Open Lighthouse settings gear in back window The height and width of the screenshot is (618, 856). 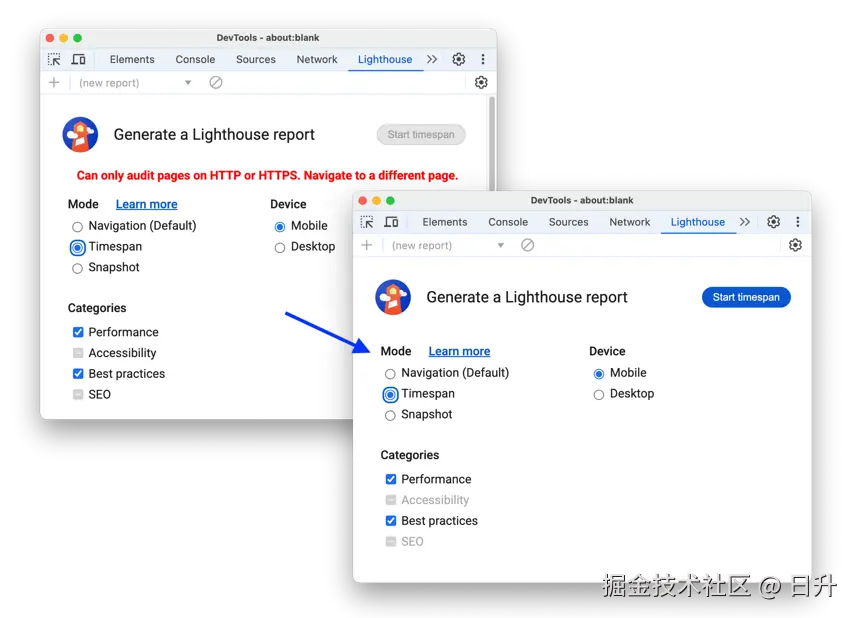tap(481, 82)
